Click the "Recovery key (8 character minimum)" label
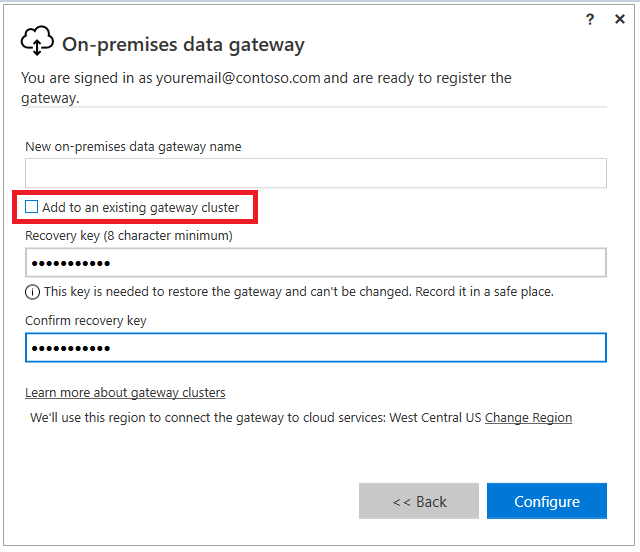This screenshot has width=640, height=552. coord(129,235)
